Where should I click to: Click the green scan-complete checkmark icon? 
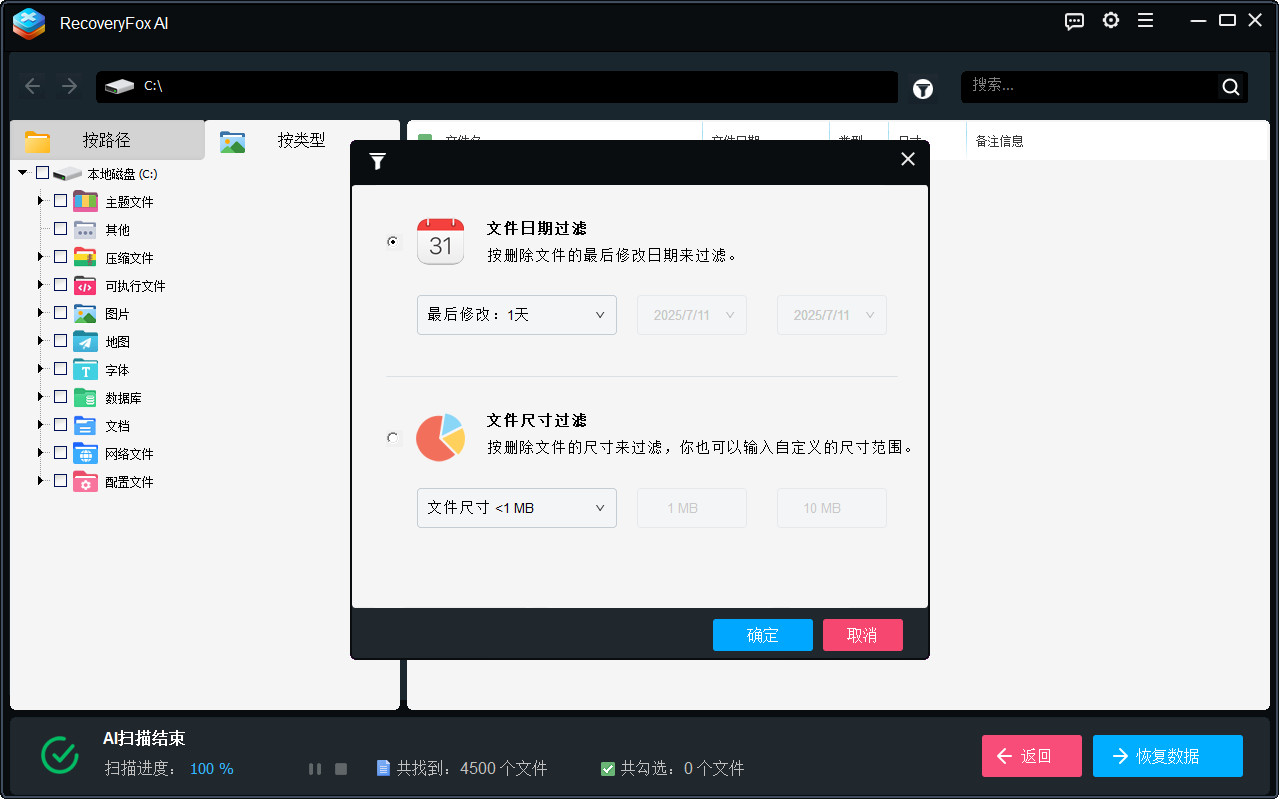click(59, 755)
